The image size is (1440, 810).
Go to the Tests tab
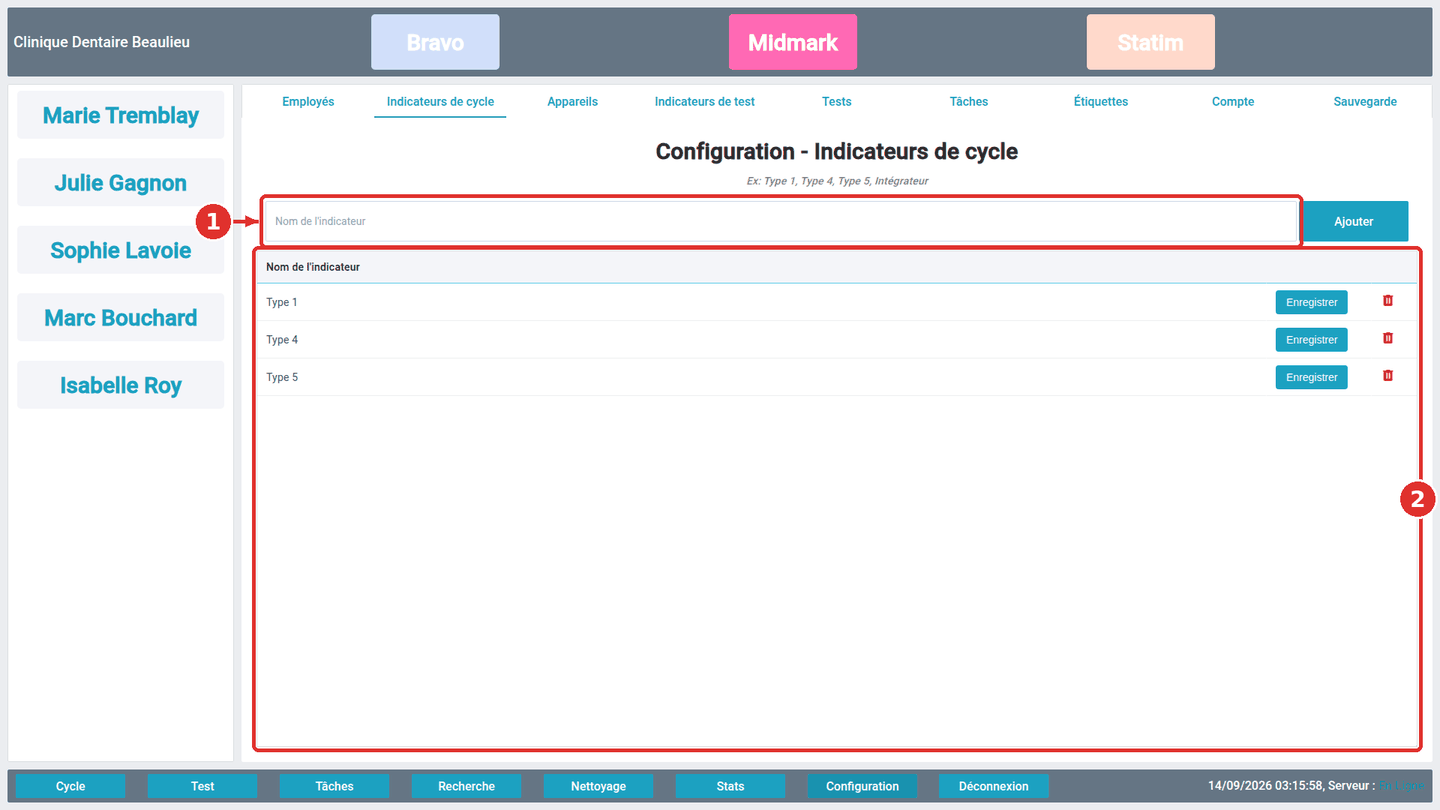837,102
